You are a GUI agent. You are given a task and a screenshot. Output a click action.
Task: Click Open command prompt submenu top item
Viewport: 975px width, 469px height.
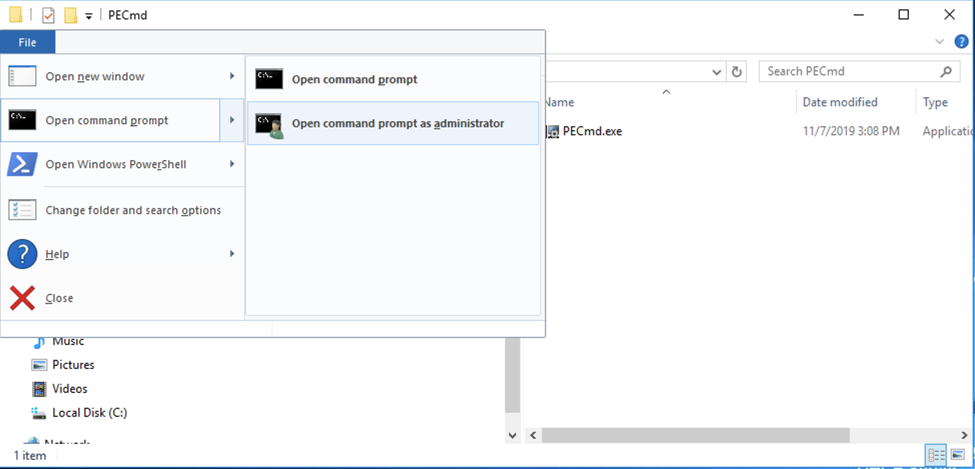pyautogui.click(x=393, y=80)
